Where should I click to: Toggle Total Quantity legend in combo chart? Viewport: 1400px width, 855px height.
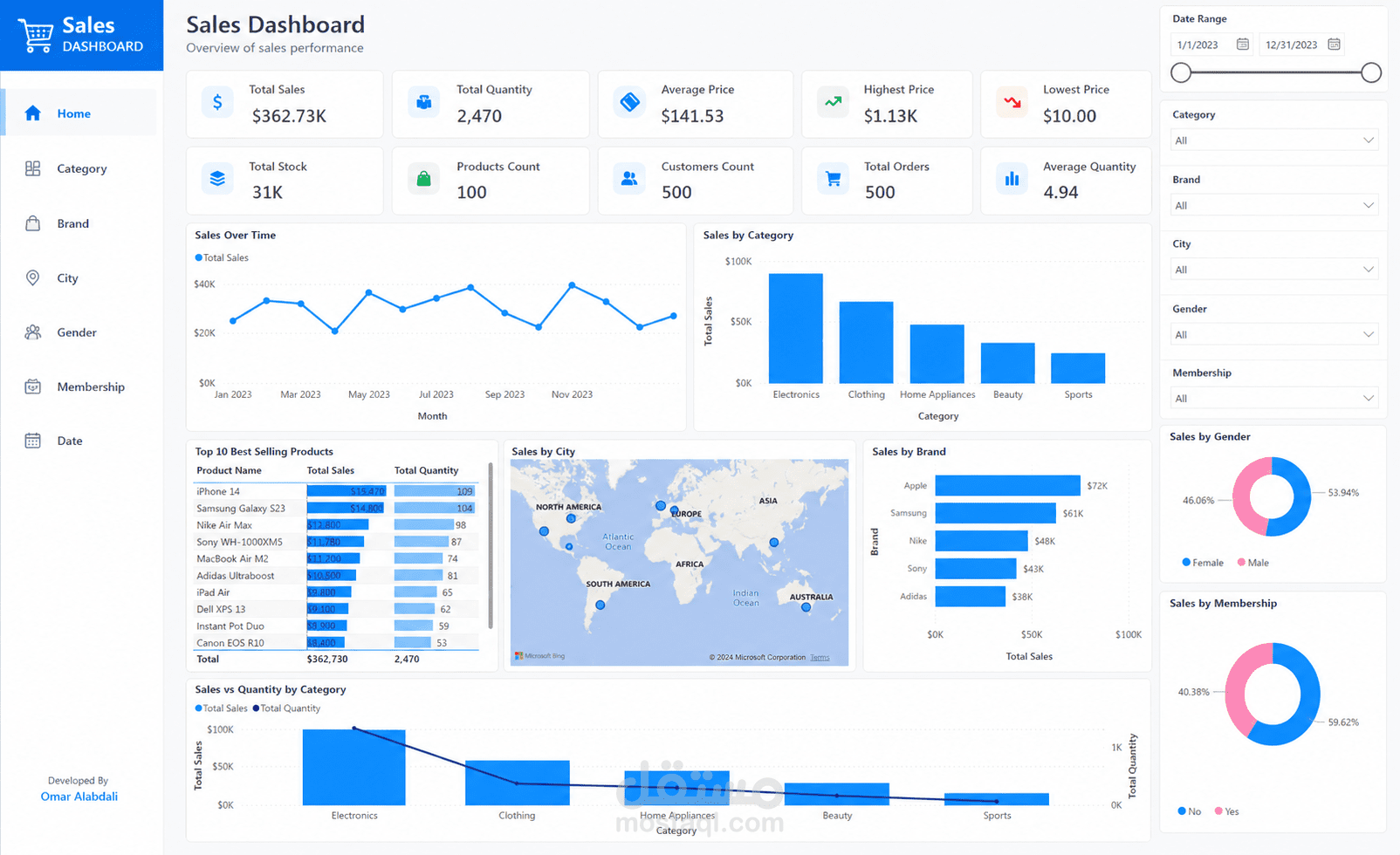286,708
